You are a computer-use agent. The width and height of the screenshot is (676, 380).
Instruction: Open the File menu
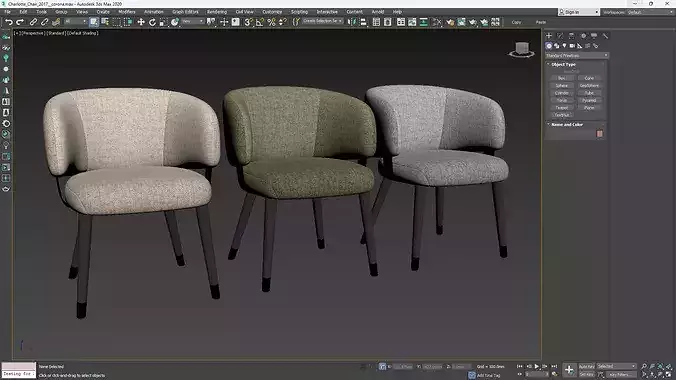point(7,12)
